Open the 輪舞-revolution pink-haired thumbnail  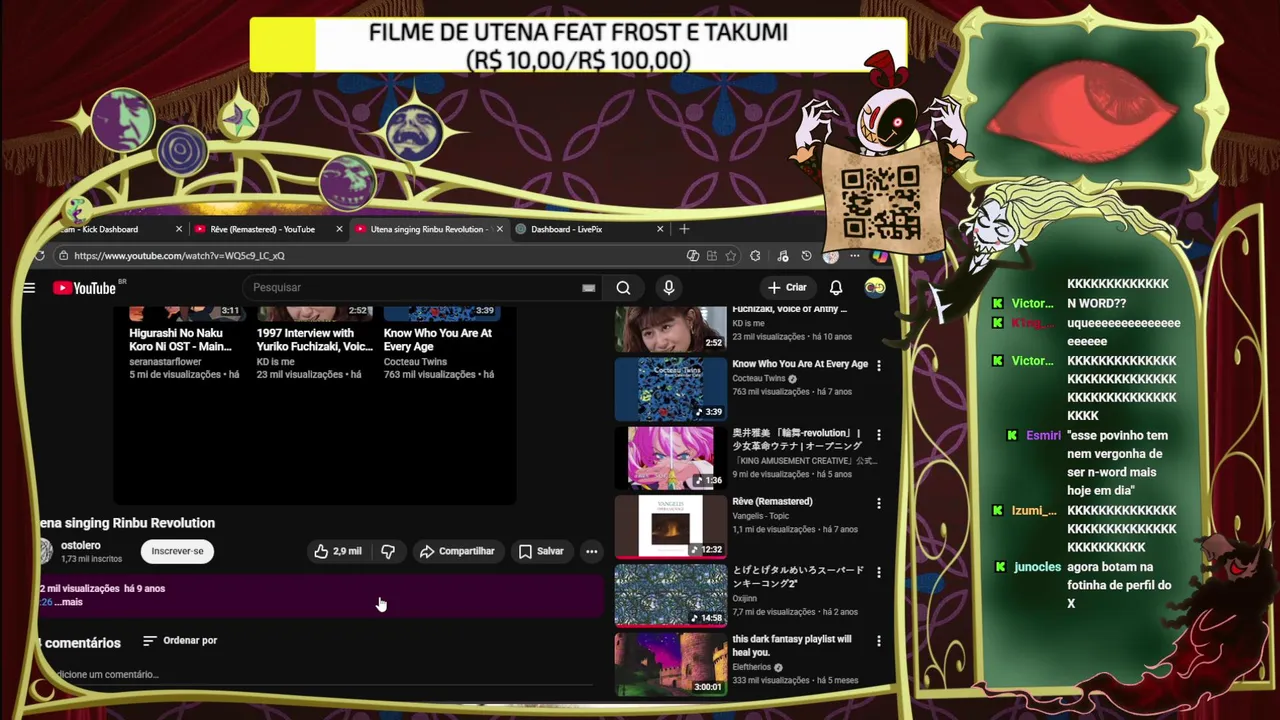tap(670, 457)
